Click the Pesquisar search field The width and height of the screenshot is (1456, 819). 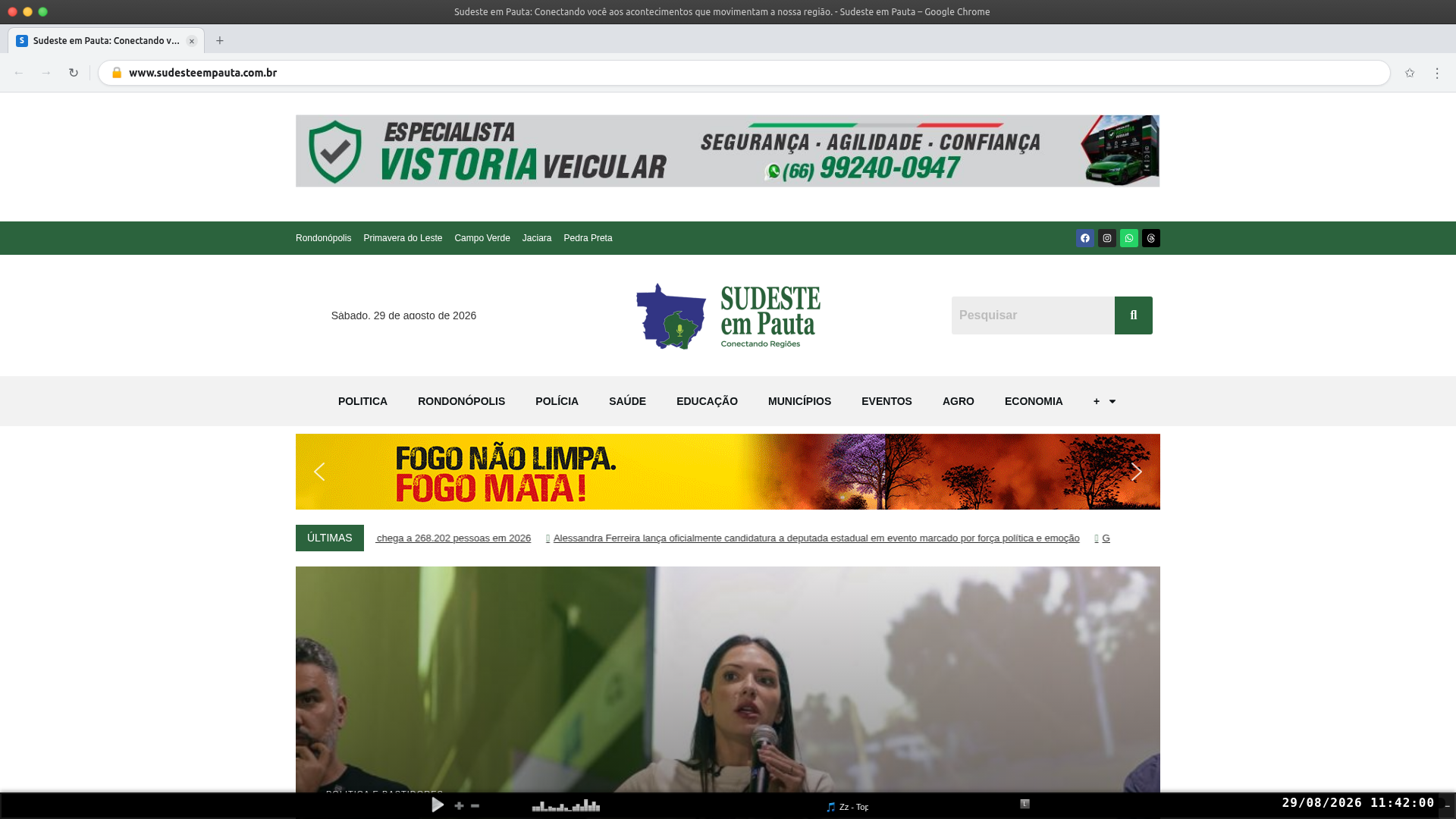pos(1033,315)
